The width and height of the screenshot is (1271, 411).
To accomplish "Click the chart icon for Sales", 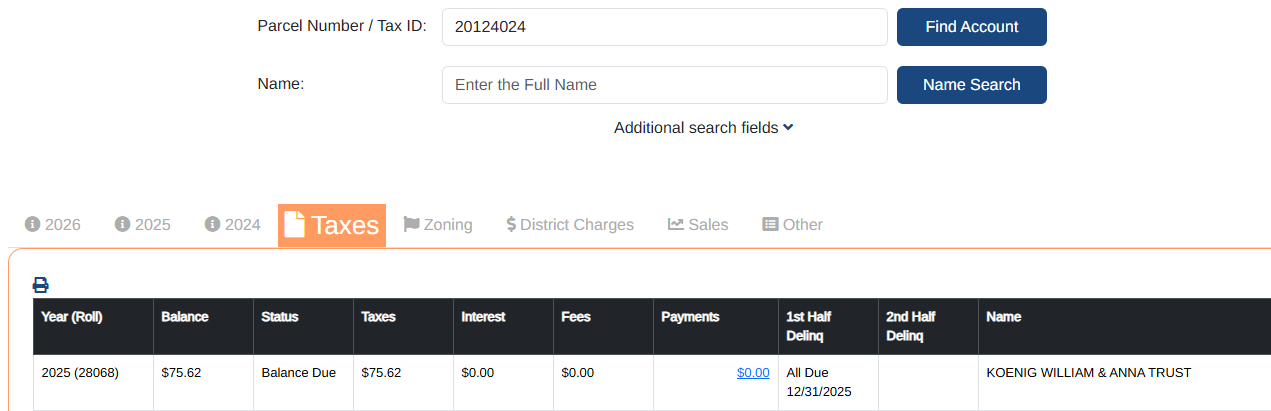I will click(x=676, y=224).
